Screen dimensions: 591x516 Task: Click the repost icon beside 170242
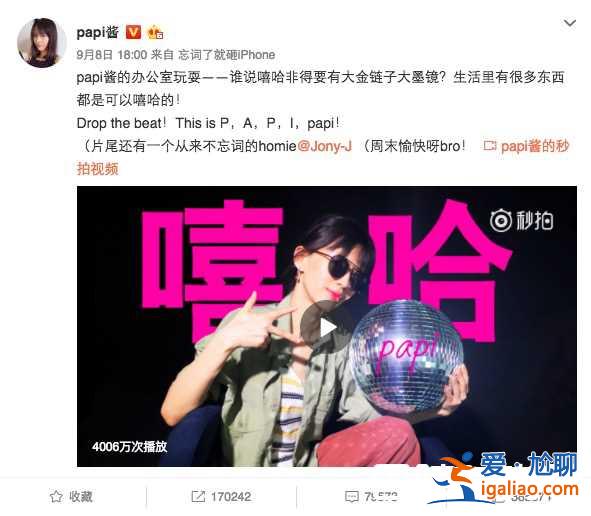pyautogui.click(x=198, y=496)
